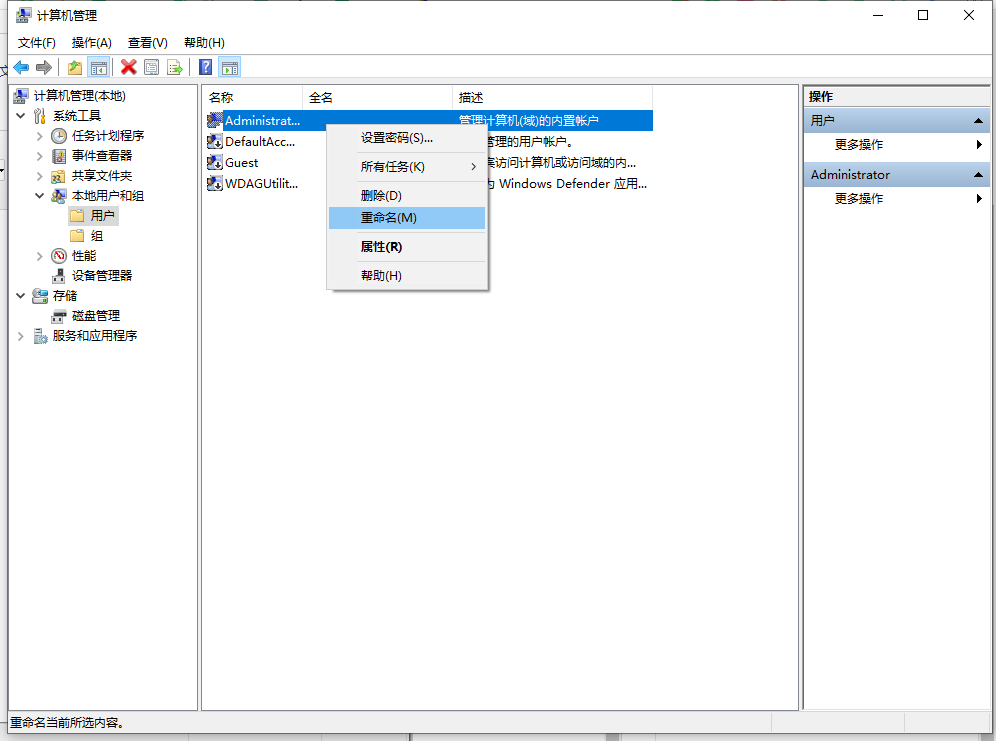Toggle the show/hide action pane button
Screen dimensions: 996x741
coord(230,67)
